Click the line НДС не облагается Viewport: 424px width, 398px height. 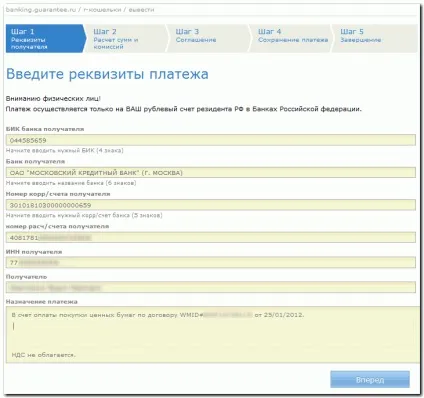[44, 355]
